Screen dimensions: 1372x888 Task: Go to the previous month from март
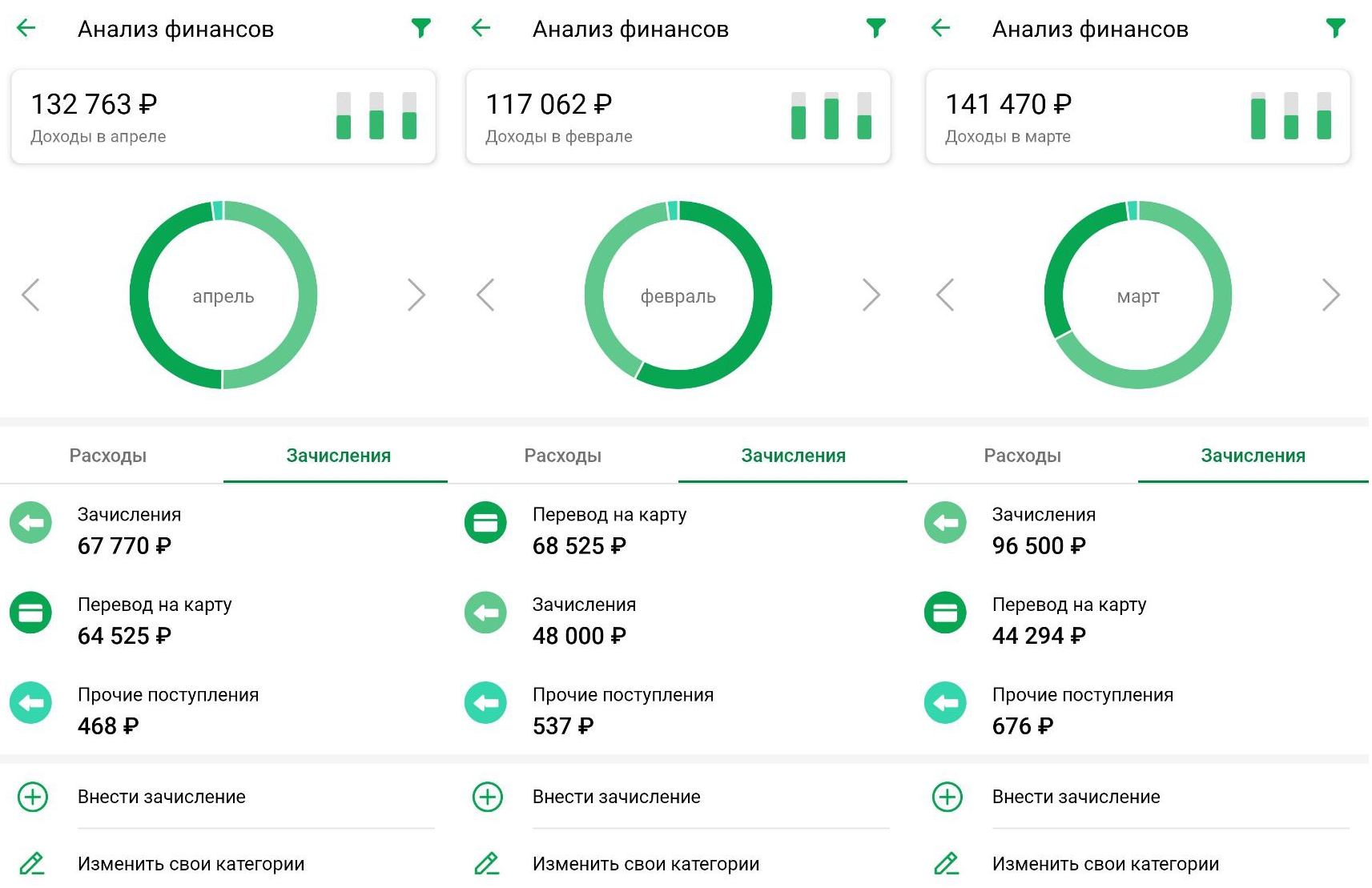tap(945, 295)
